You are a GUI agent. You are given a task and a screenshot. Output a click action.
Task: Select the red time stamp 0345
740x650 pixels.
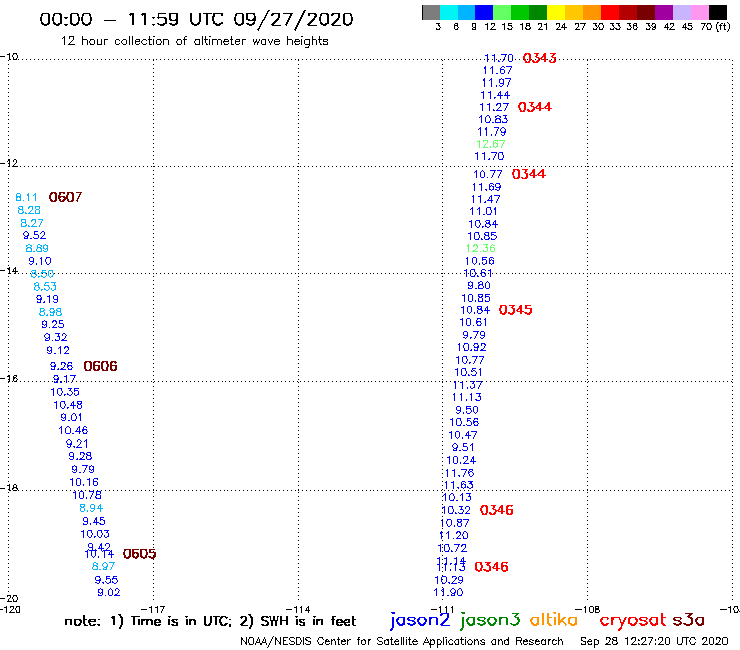[515, 310]
